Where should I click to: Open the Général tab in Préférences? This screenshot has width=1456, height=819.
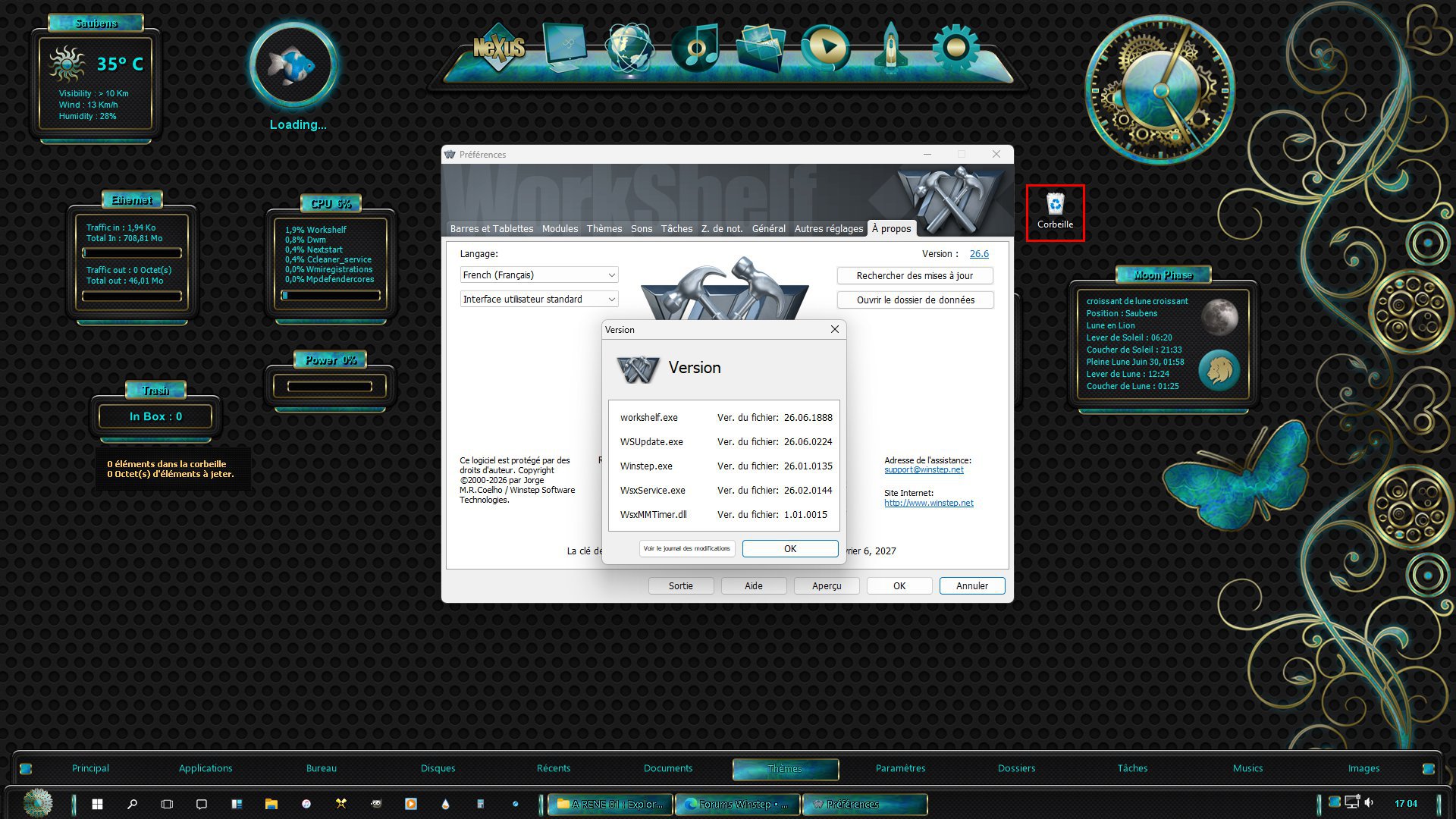(769, 229)
